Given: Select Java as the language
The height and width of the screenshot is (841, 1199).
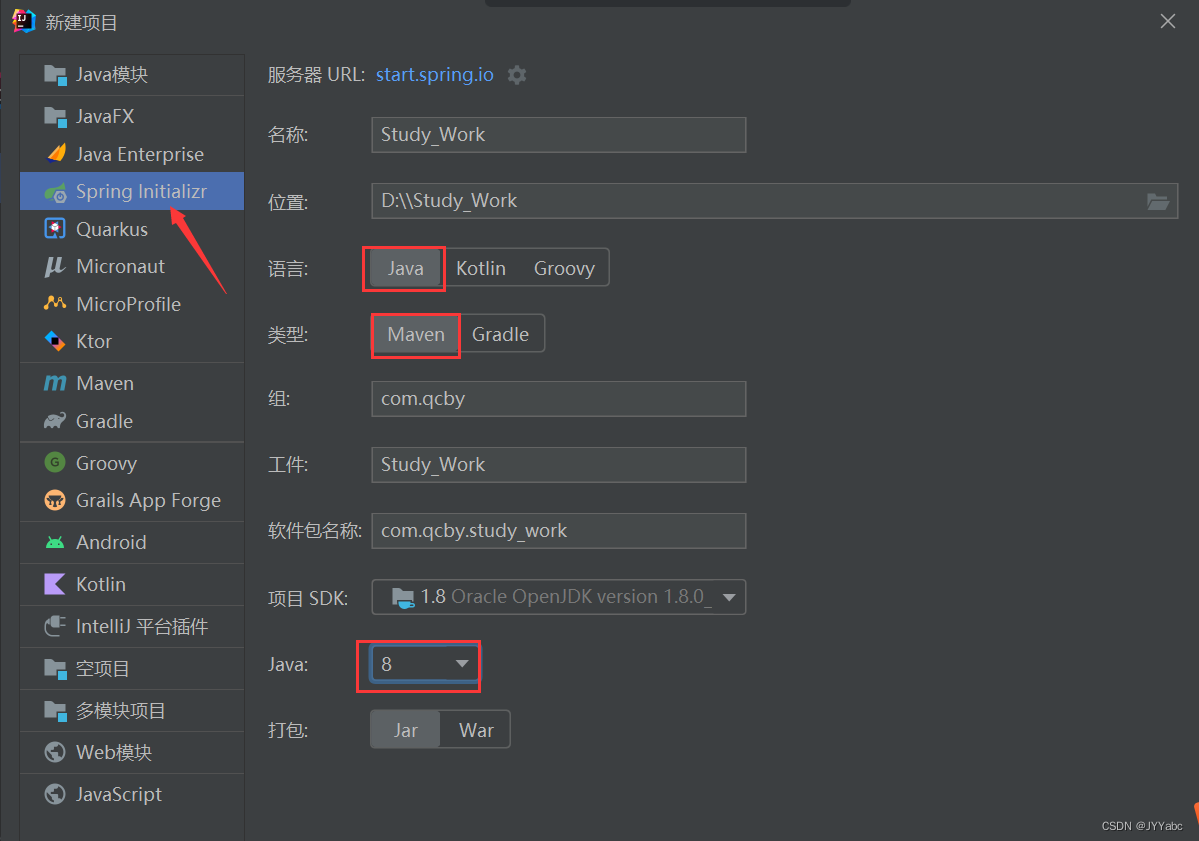Looking at the screenshot, I should coord(405,268).
